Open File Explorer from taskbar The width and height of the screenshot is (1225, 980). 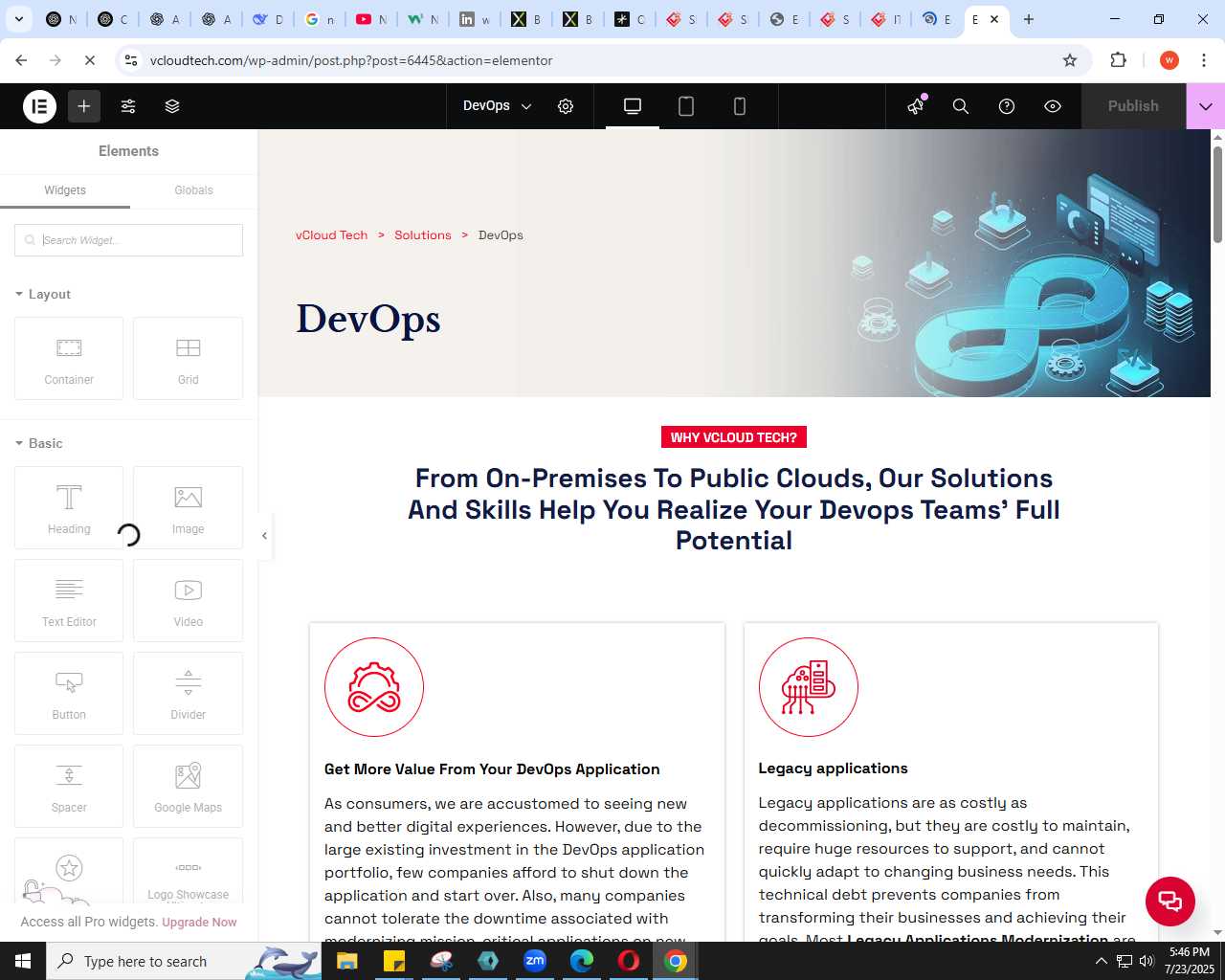(x=346, y=961)
